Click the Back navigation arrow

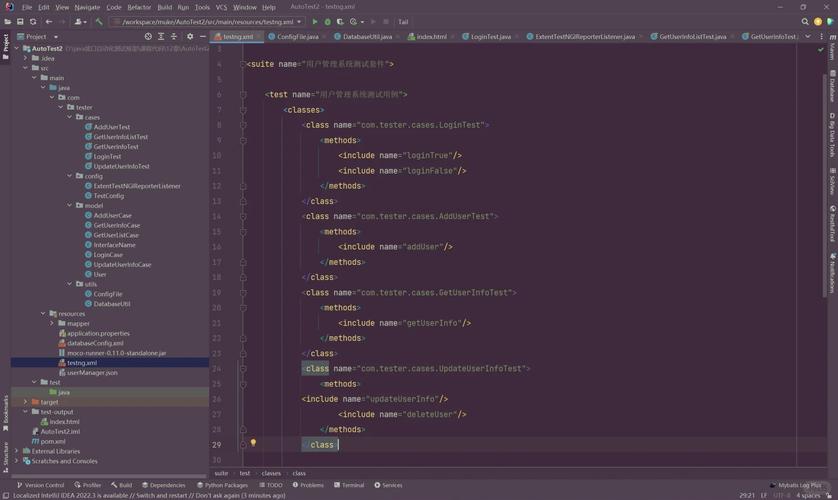49,22
